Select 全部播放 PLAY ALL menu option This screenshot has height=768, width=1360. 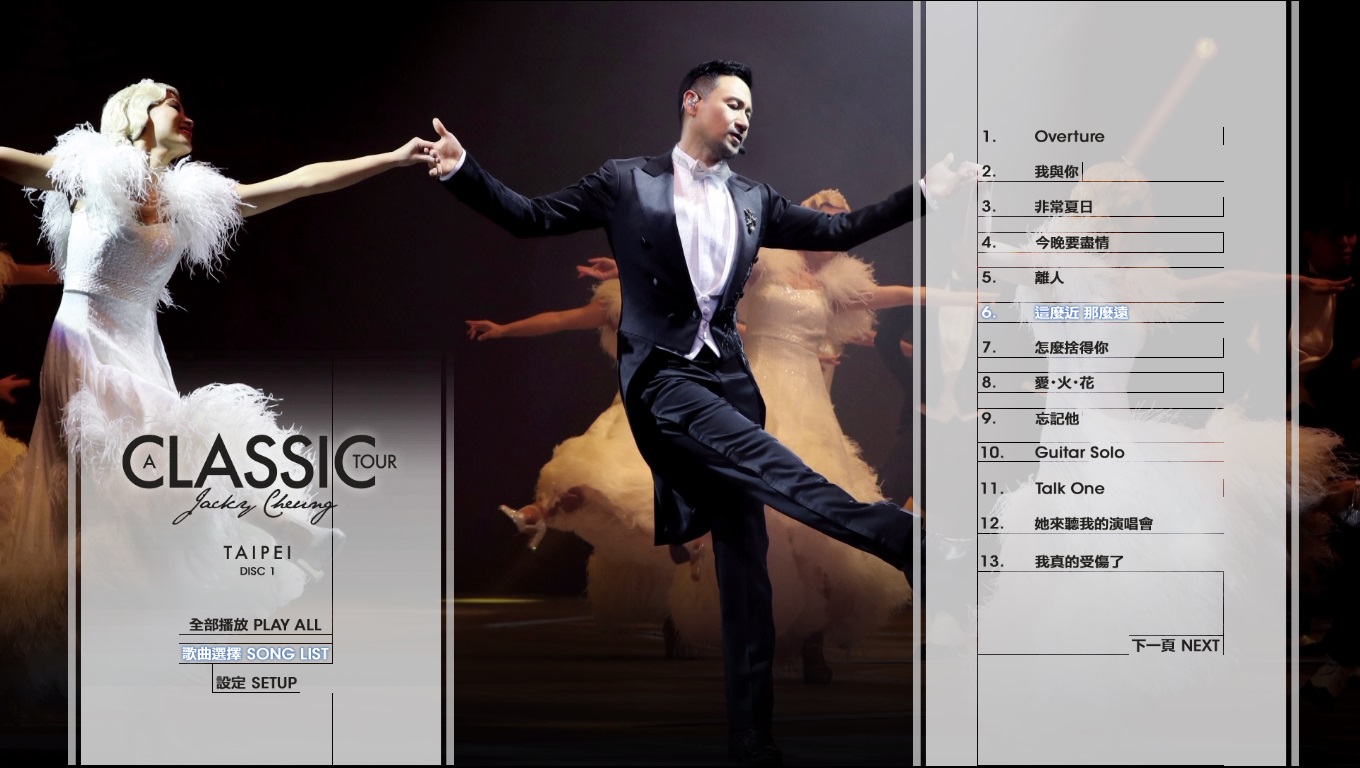[x=255, y=625]
